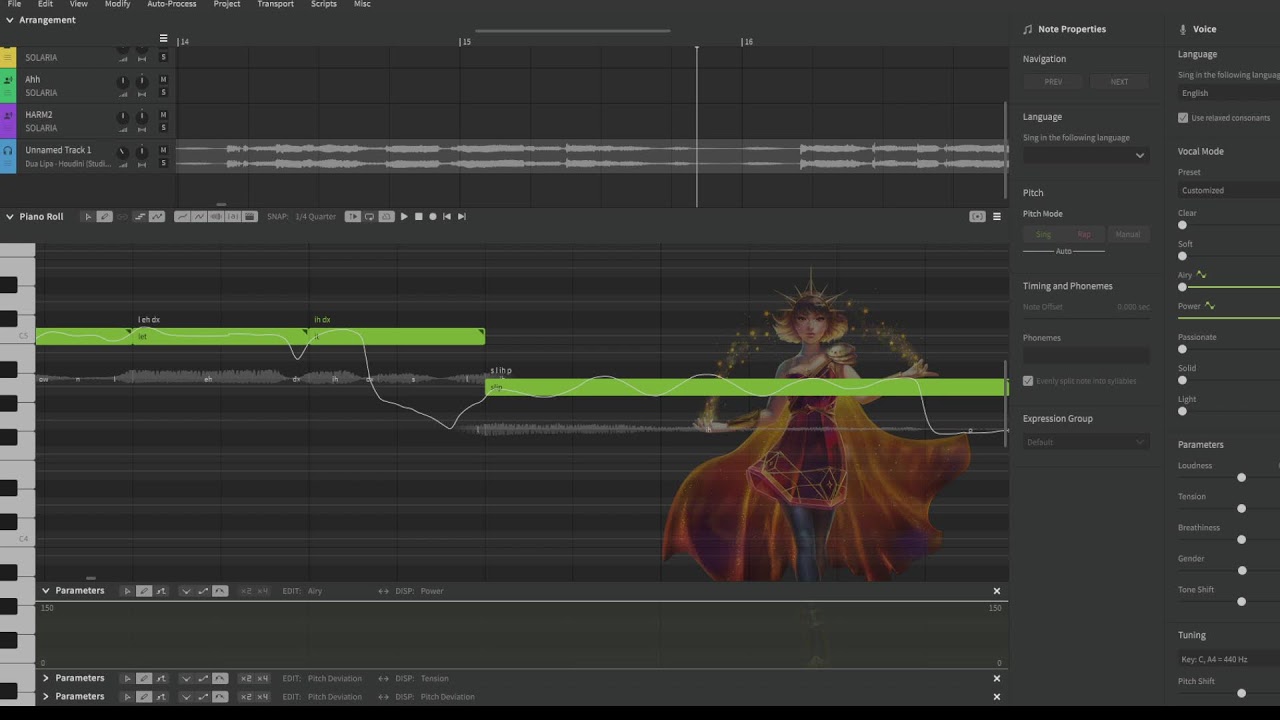The height and width of the screenshot is (720, 1280).
Task: Stop playback with the Stop button
Action: (418, 216)
